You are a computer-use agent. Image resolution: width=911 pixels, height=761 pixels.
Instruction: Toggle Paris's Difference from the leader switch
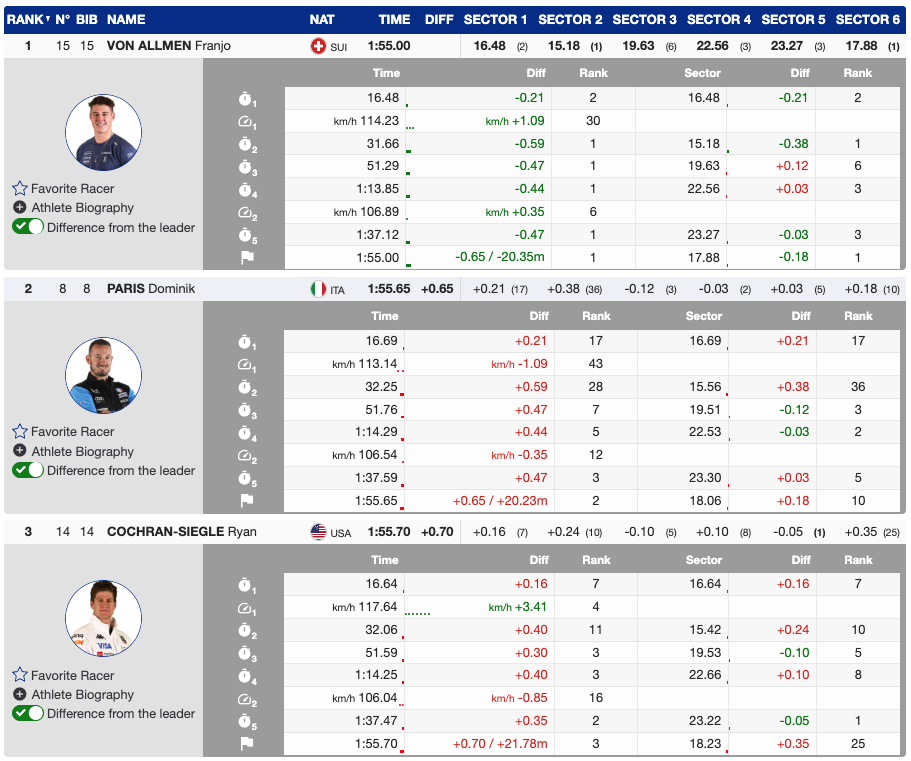pos(28,470)
